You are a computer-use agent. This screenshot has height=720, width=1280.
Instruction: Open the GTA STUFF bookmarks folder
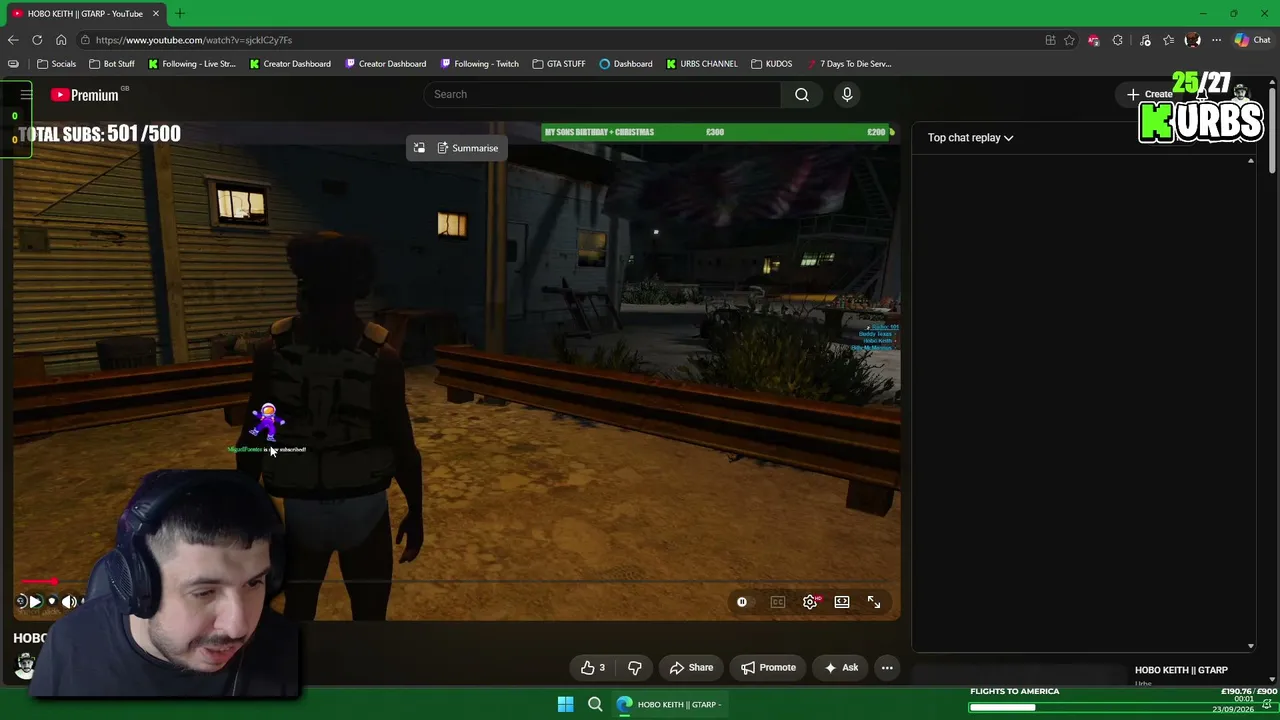pyautogui.click(x=559, y=64)
